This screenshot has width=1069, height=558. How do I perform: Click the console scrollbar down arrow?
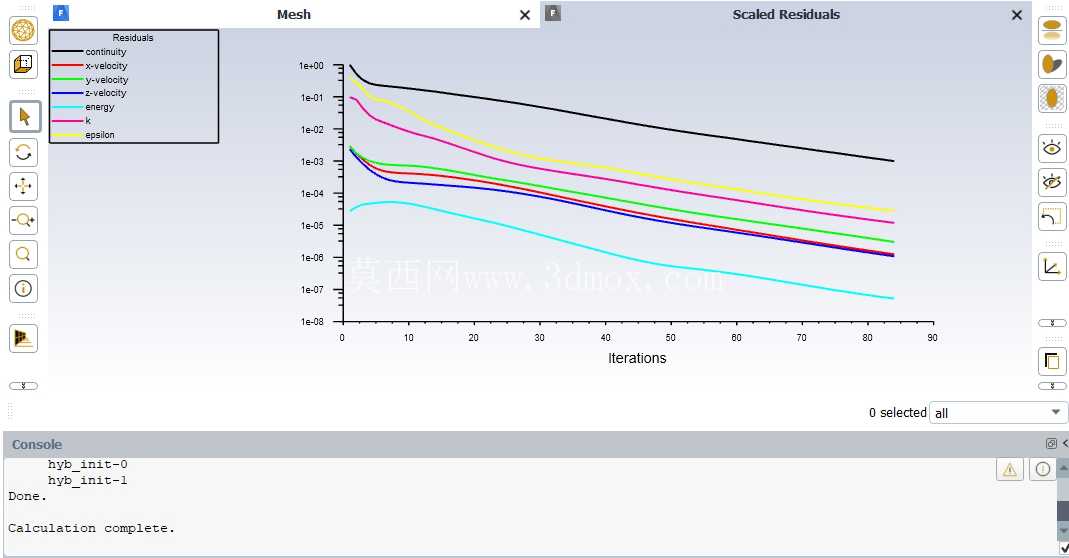tap(1063, 530)
